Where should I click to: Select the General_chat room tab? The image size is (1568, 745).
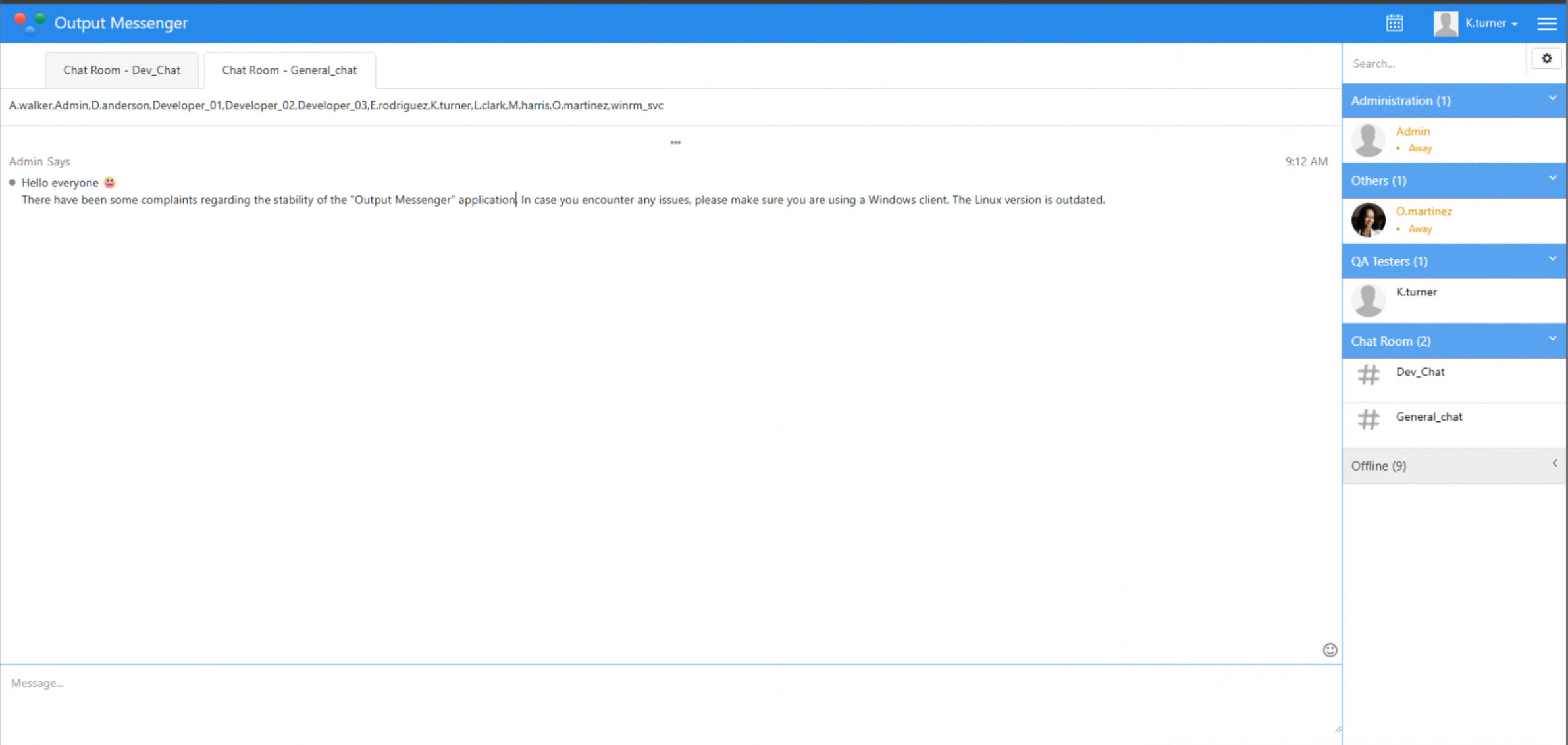(290, 70)
